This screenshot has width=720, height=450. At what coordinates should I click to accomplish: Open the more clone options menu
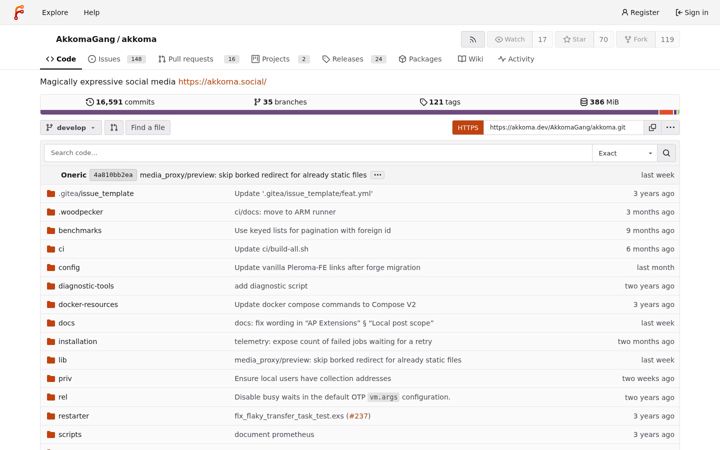pos(670,128)
